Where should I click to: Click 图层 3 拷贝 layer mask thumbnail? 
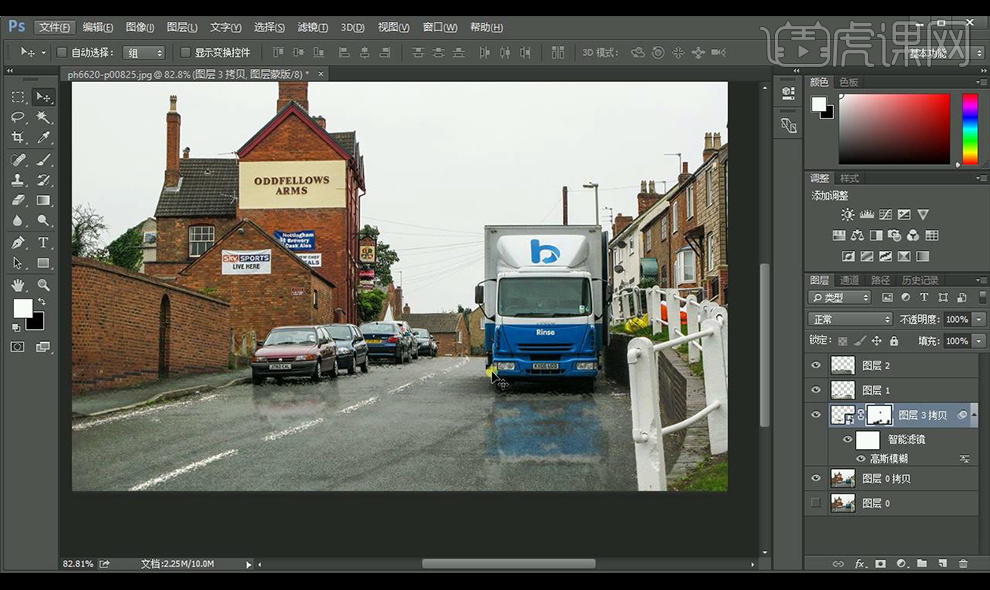[879, 415]
